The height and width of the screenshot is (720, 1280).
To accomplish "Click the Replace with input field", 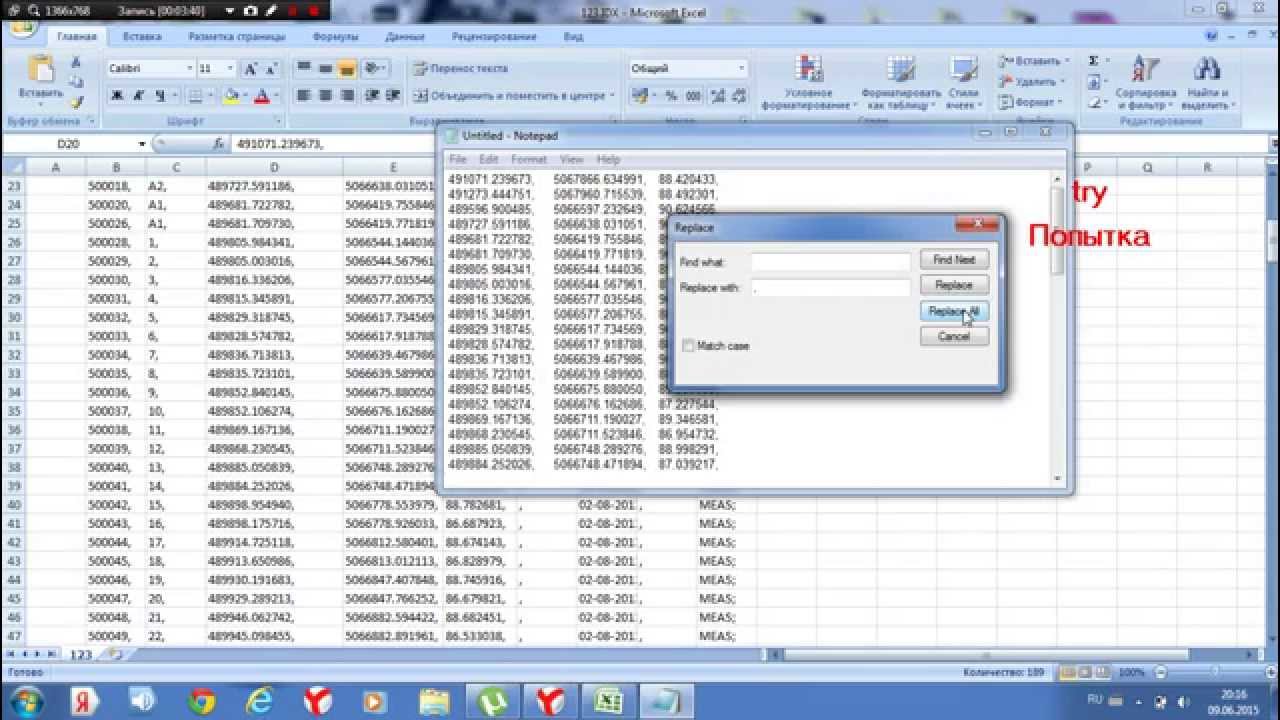I will [830, 288].
